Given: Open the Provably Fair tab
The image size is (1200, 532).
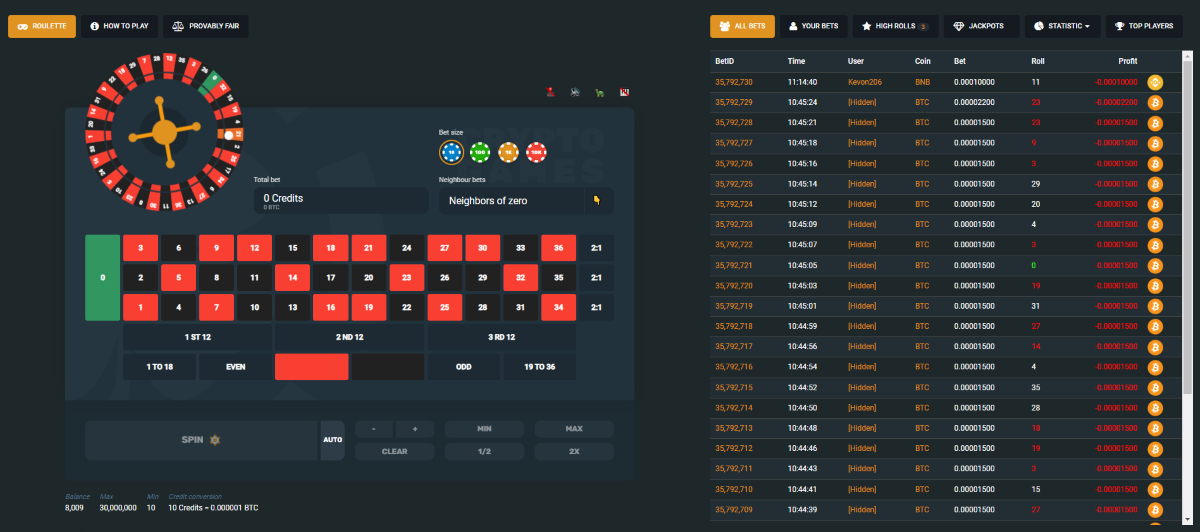Looking at the screenshot, I should coord(206,26).
